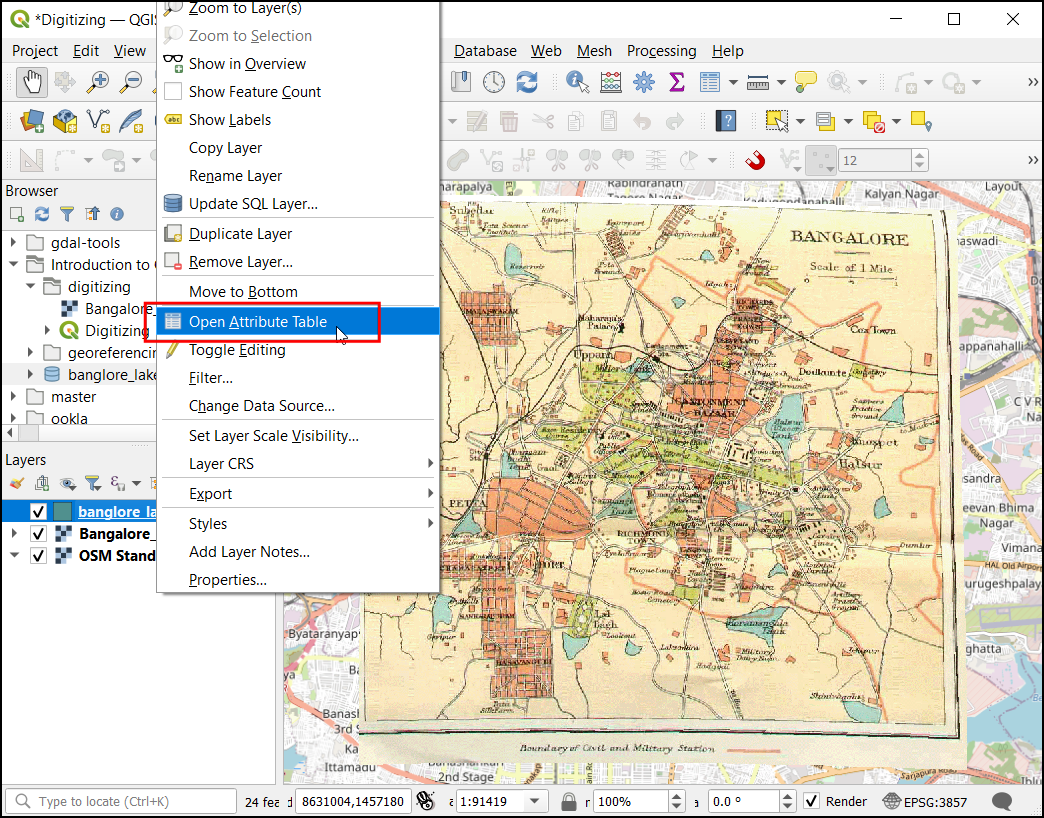Open Layer Styling paintbrush icon

(17, 484)
